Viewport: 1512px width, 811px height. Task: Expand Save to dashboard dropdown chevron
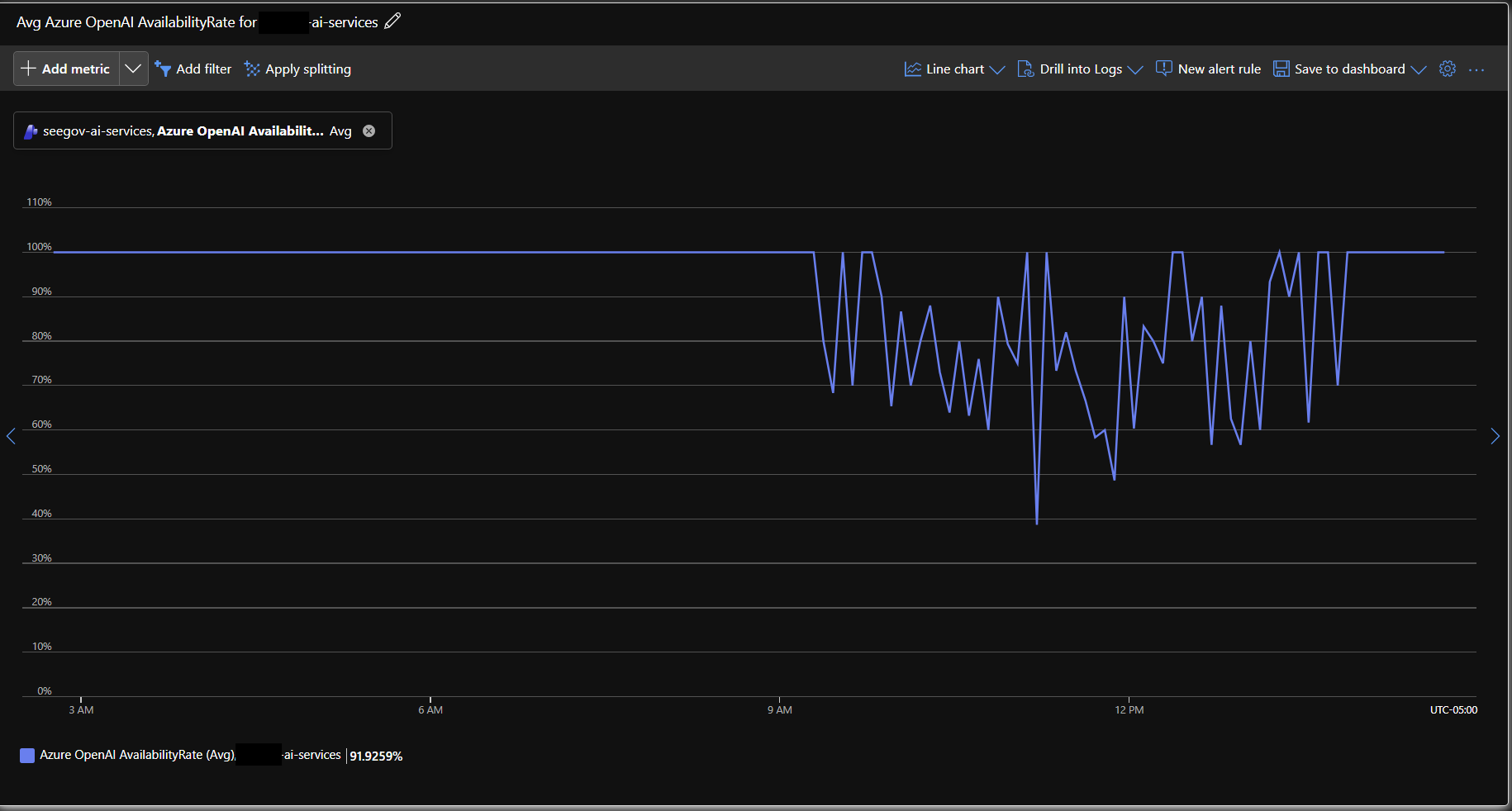pos(1419,69)
